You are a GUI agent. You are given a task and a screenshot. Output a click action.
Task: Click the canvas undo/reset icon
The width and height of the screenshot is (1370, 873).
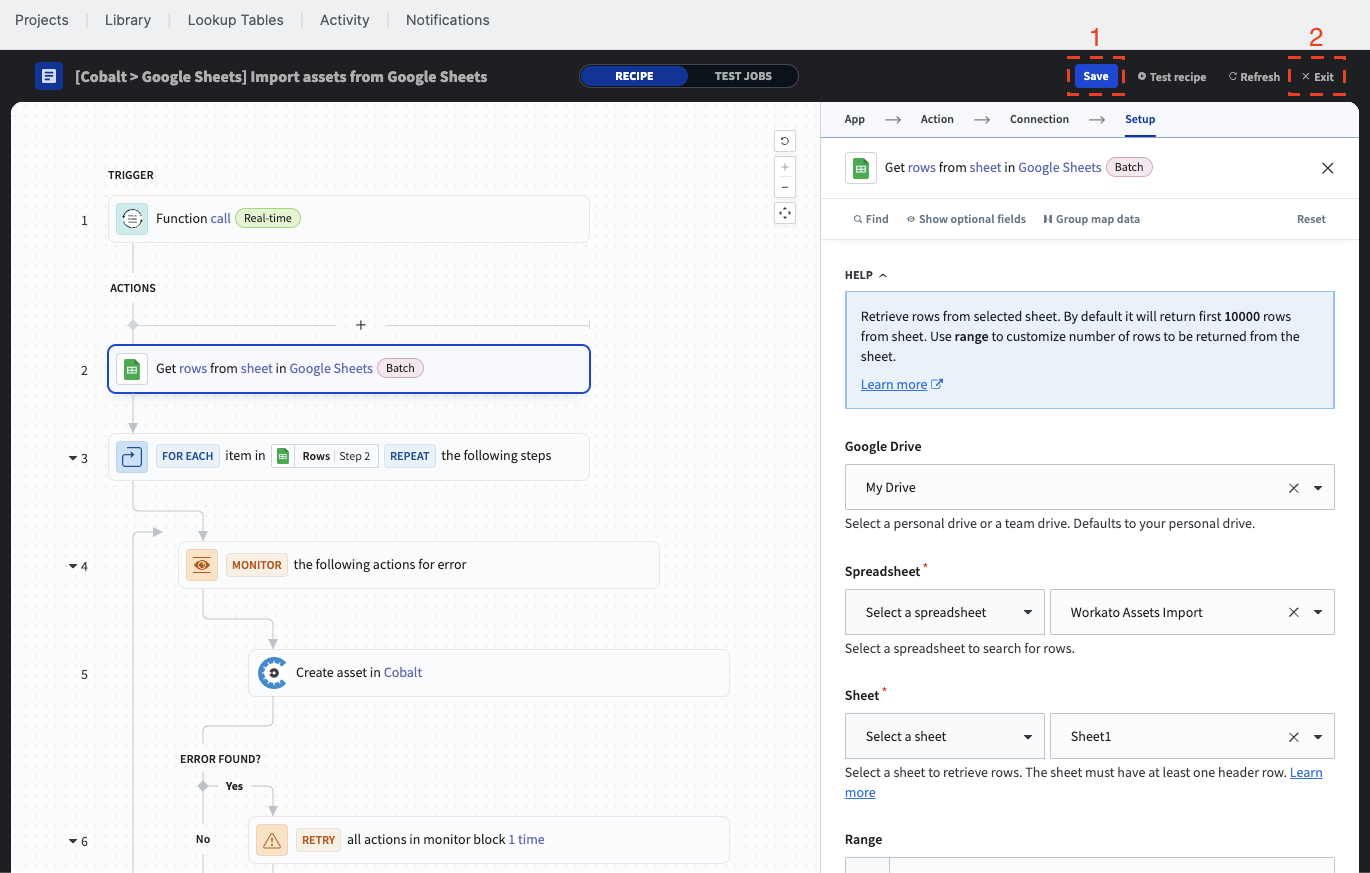pyautogui.click(x=785, y=141)
